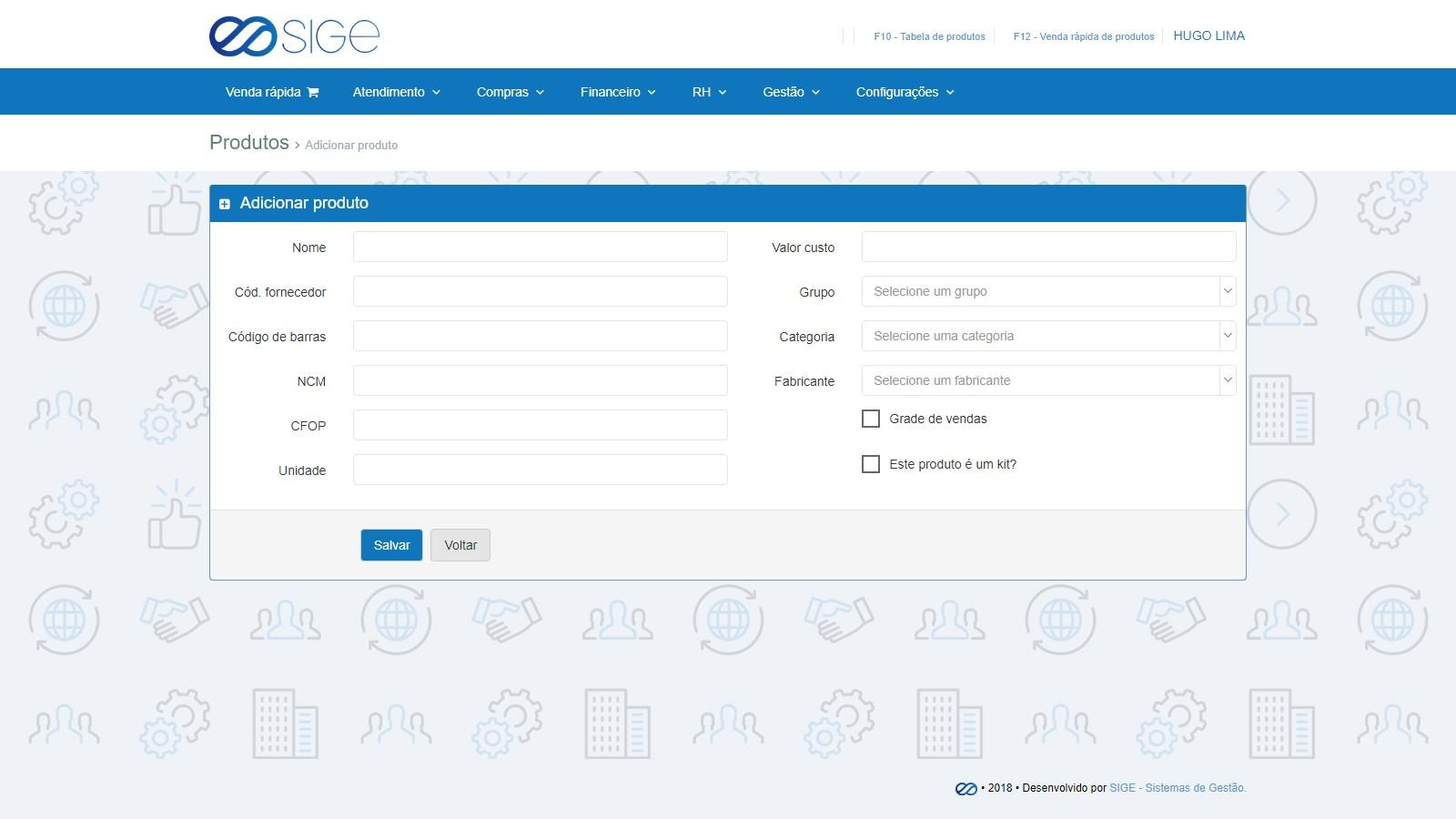
Task: Tick the 'Este produto é um kit?' checkbox
Action: 871,464
